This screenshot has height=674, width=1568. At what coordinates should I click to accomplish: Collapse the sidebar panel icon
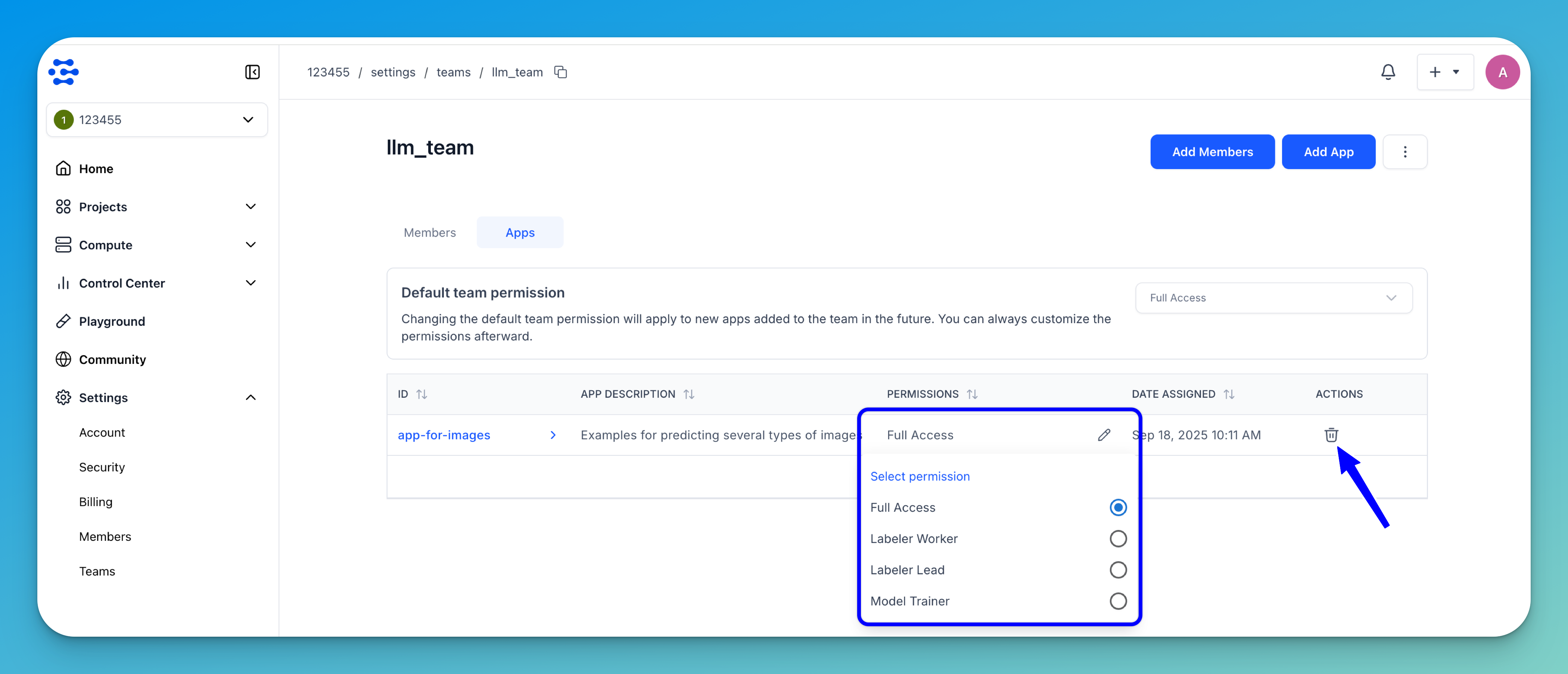(x=252, y=72)
